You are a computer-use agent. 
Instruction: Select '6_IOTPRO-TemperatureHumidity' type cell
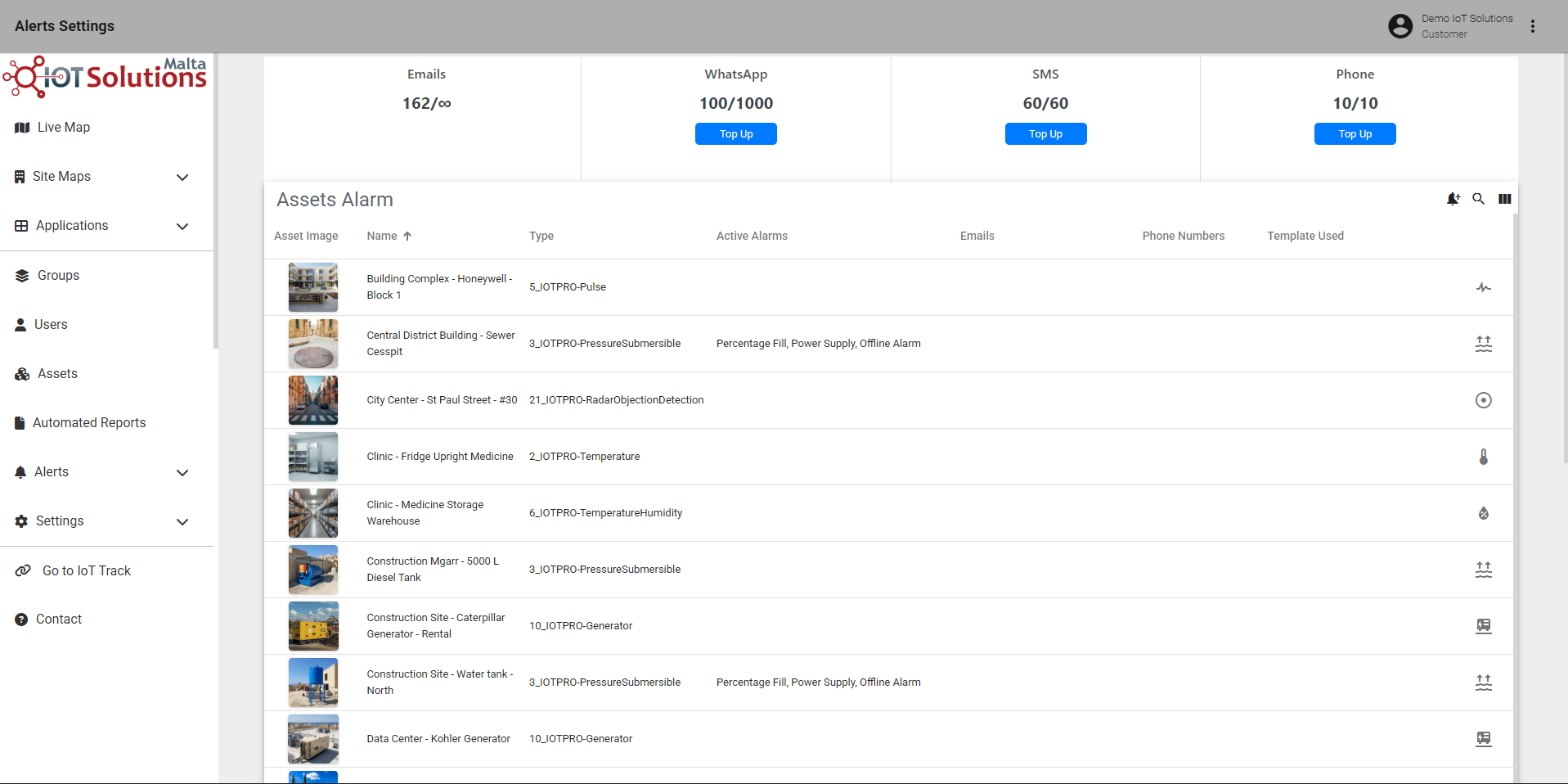[x=605, y=513]
